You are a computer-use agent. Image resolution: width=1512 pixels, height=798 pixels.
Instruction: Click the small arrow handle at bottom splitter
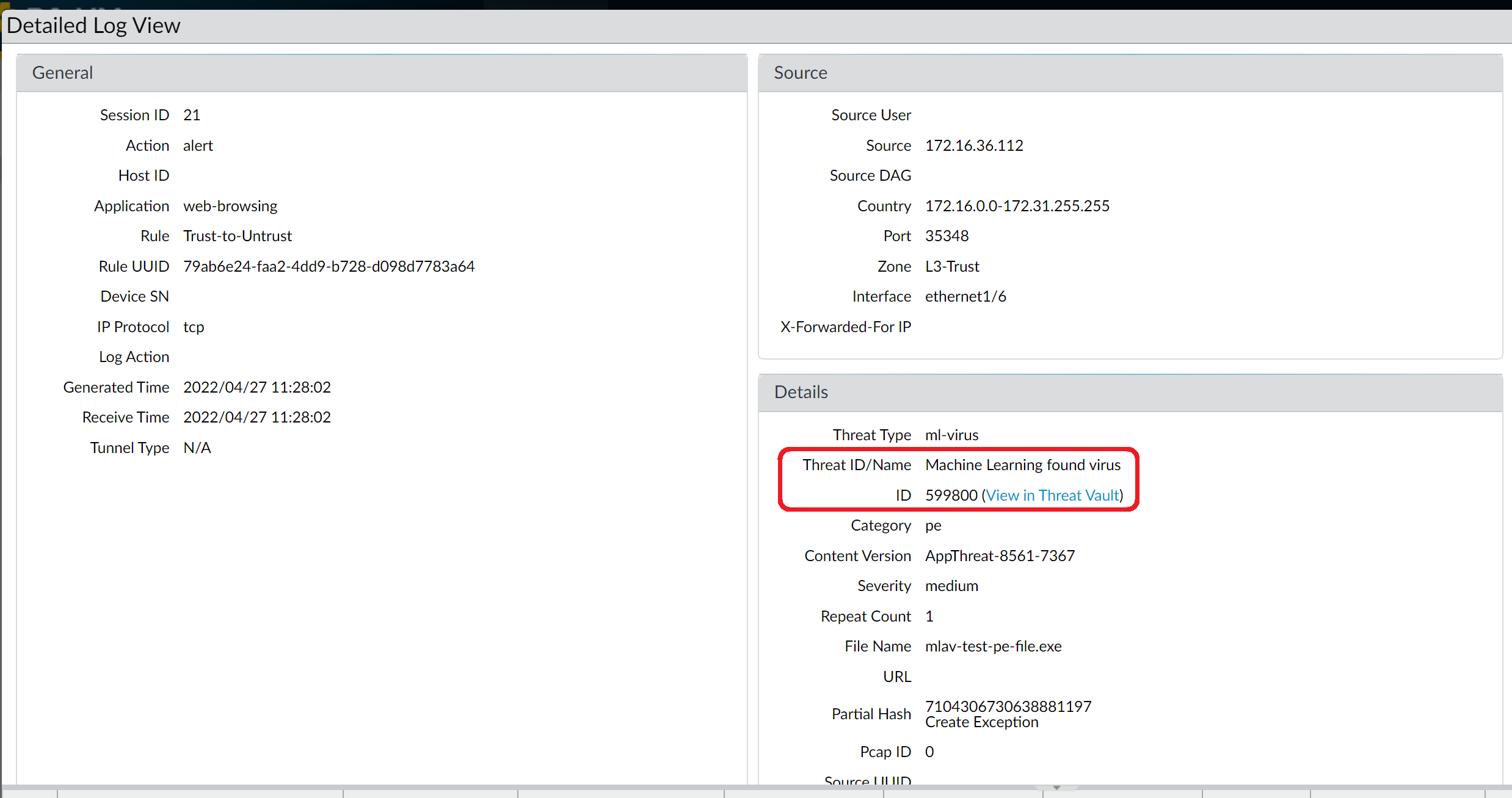click(x=1056, y=788)
